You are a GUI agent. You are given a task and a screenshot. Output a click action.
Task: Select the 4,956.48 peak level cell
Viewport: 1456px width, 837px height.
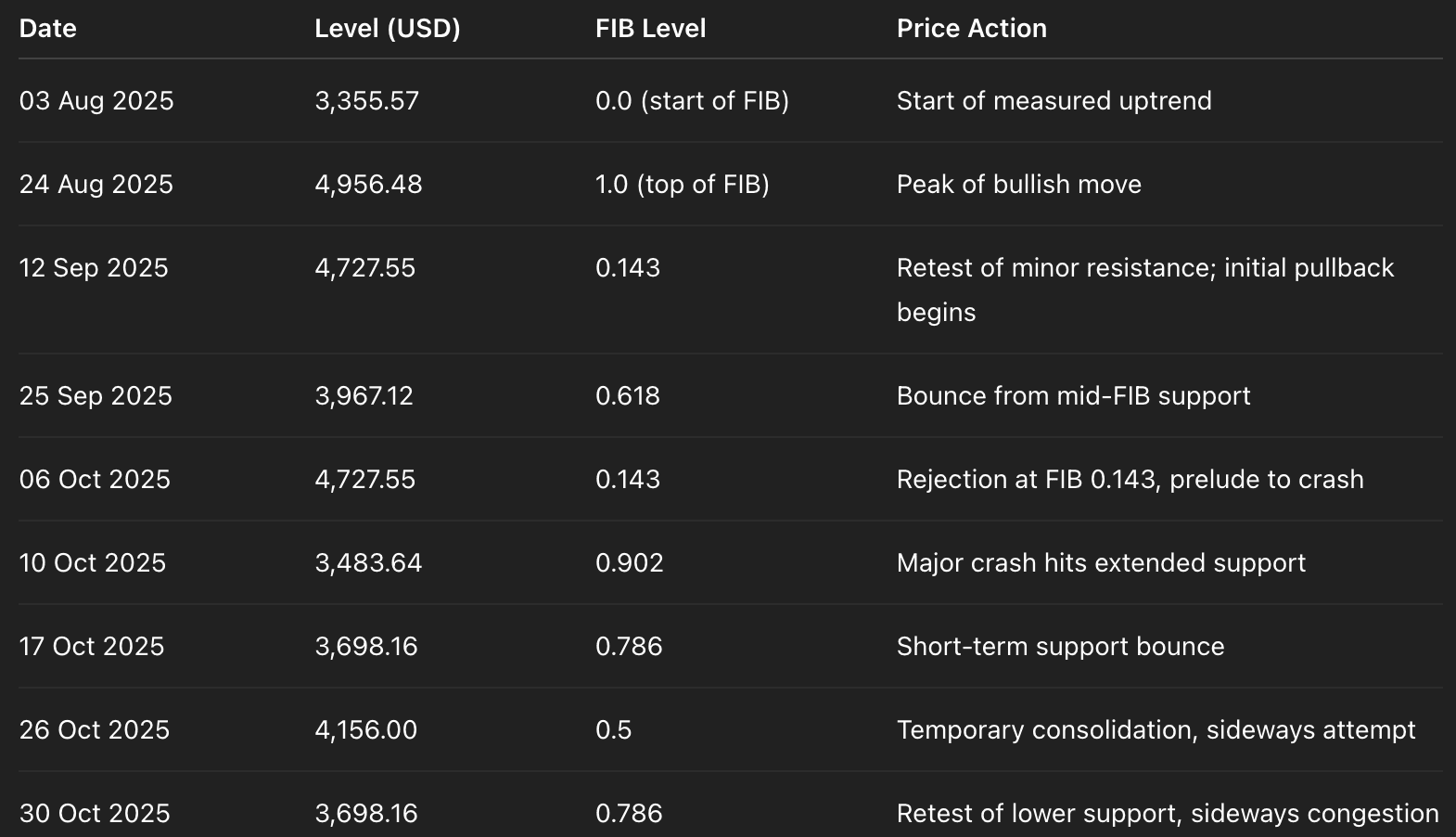click(x=368, y=185)
